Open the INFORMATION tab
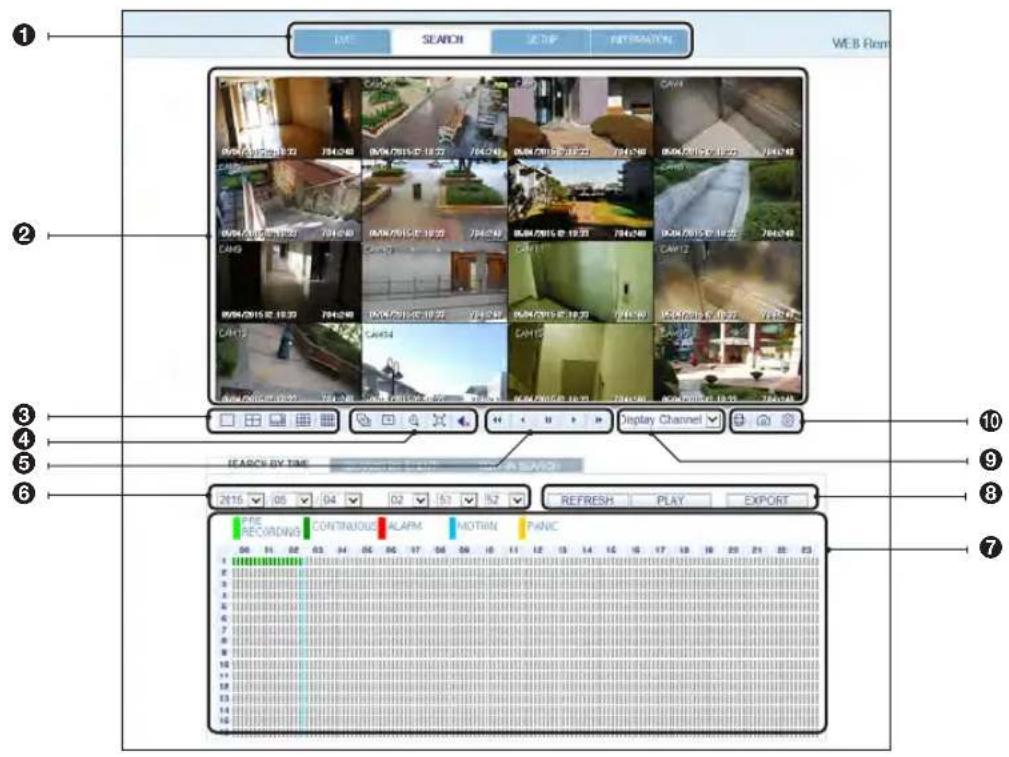 pyautogui.click(x=640, y=41)
